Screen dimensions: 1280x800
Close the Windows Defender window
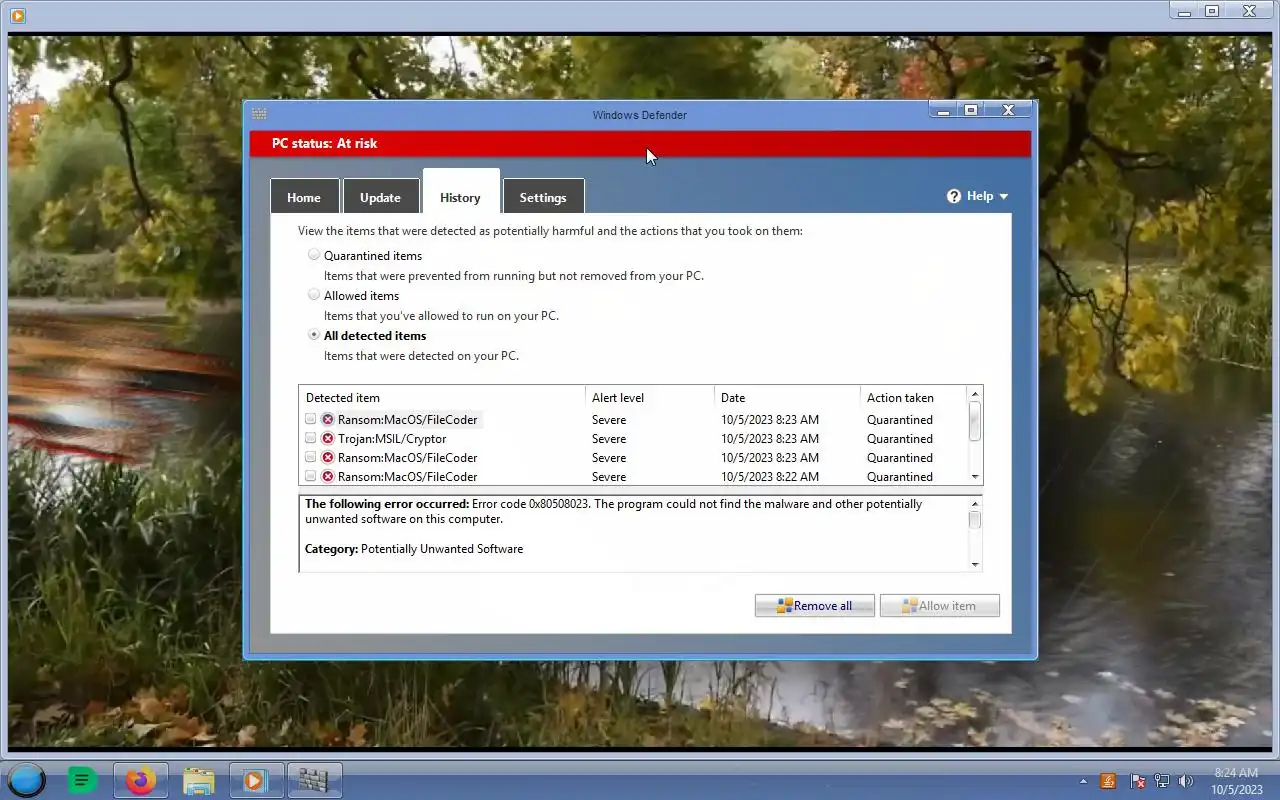pos(1009,110)
